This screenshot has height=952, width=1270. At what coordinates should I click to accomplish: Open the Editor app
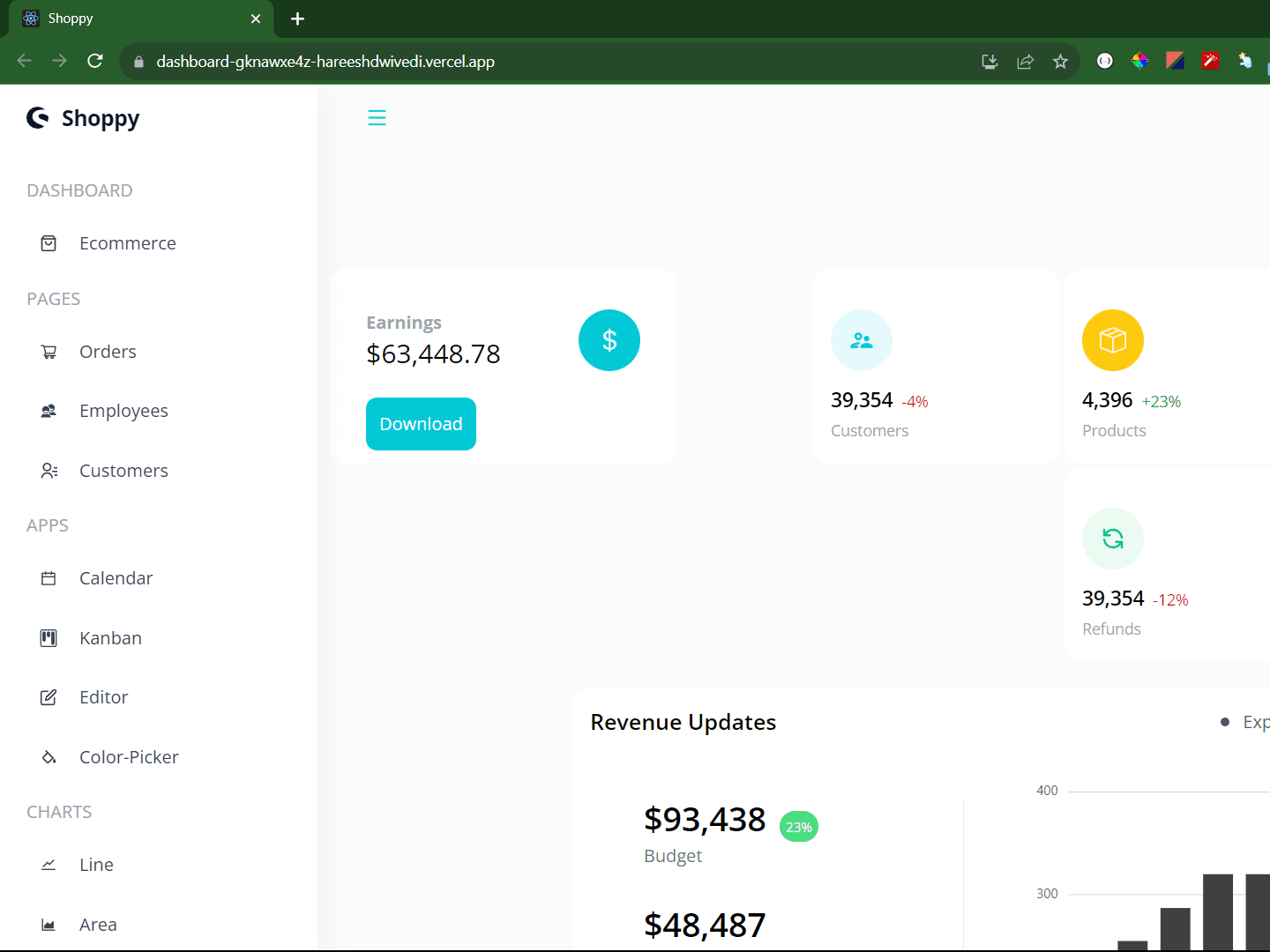pyautogui.click(x=103, y=697)
